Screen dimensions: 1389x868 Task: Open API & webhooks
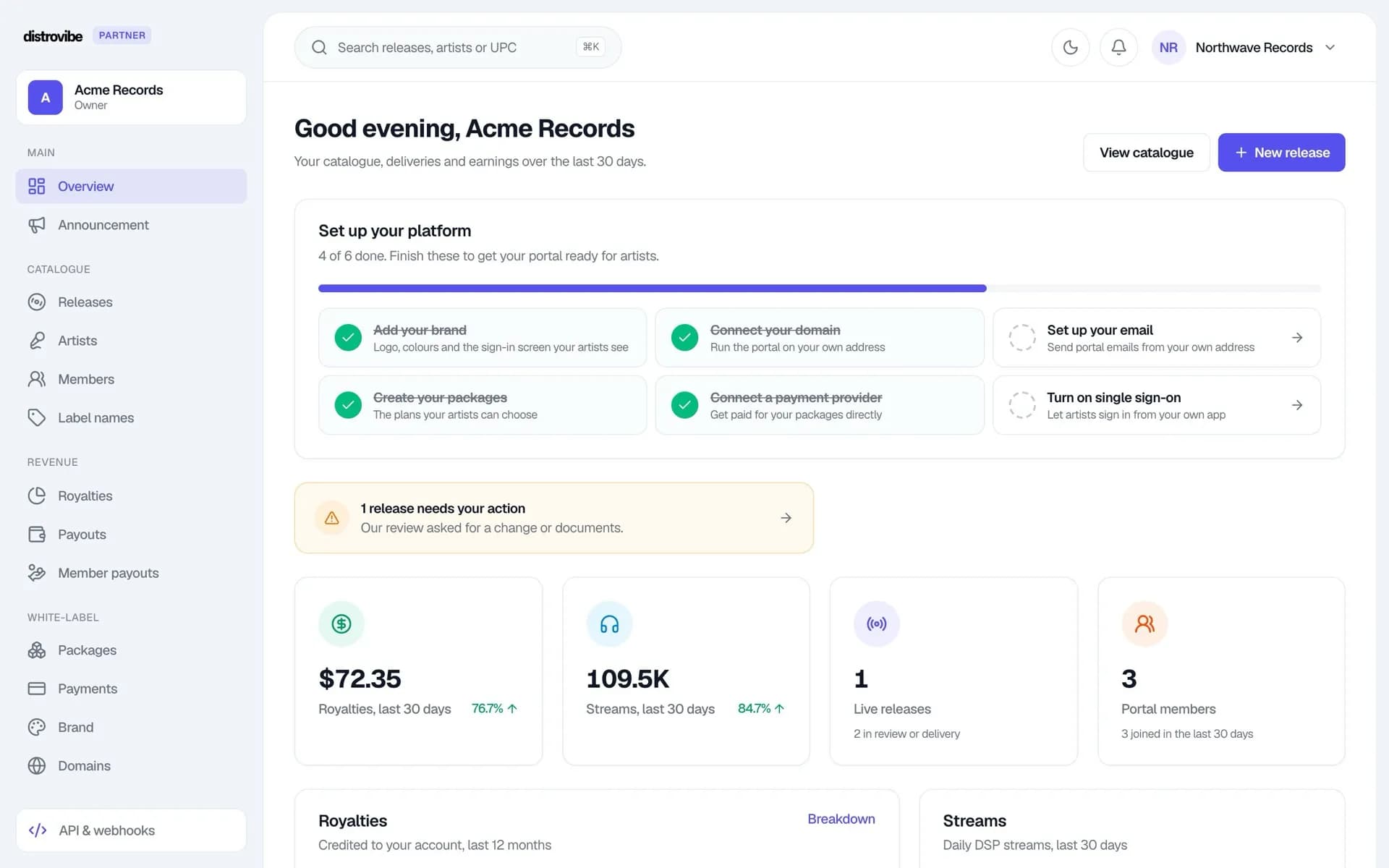pos(131,830)
